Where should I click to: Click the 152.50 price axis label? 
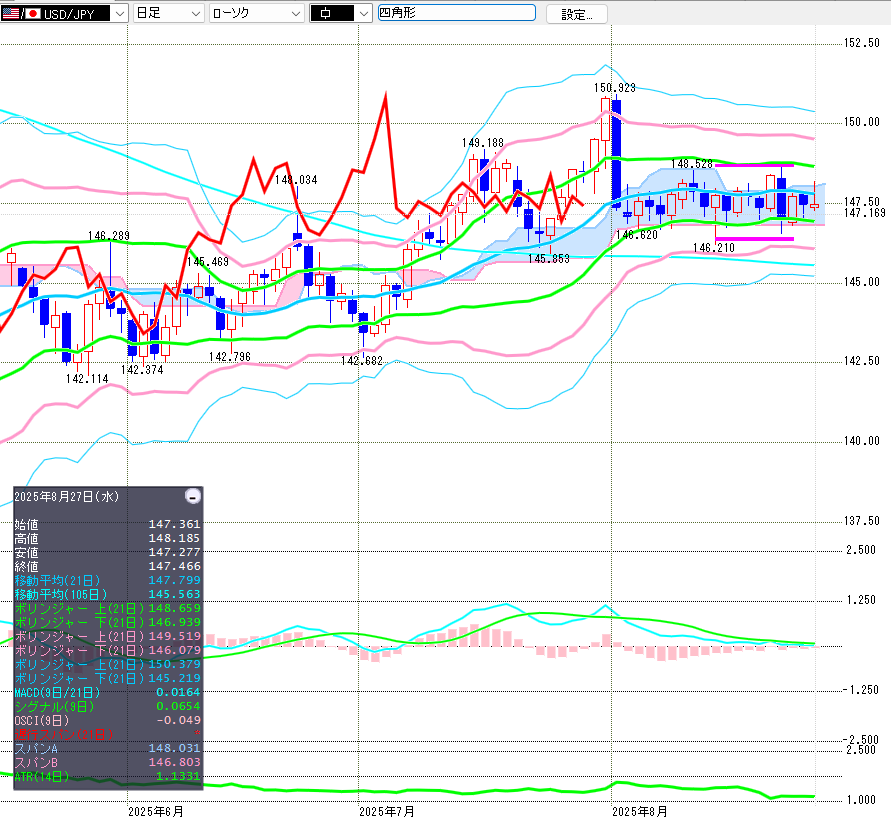point(861,43)
